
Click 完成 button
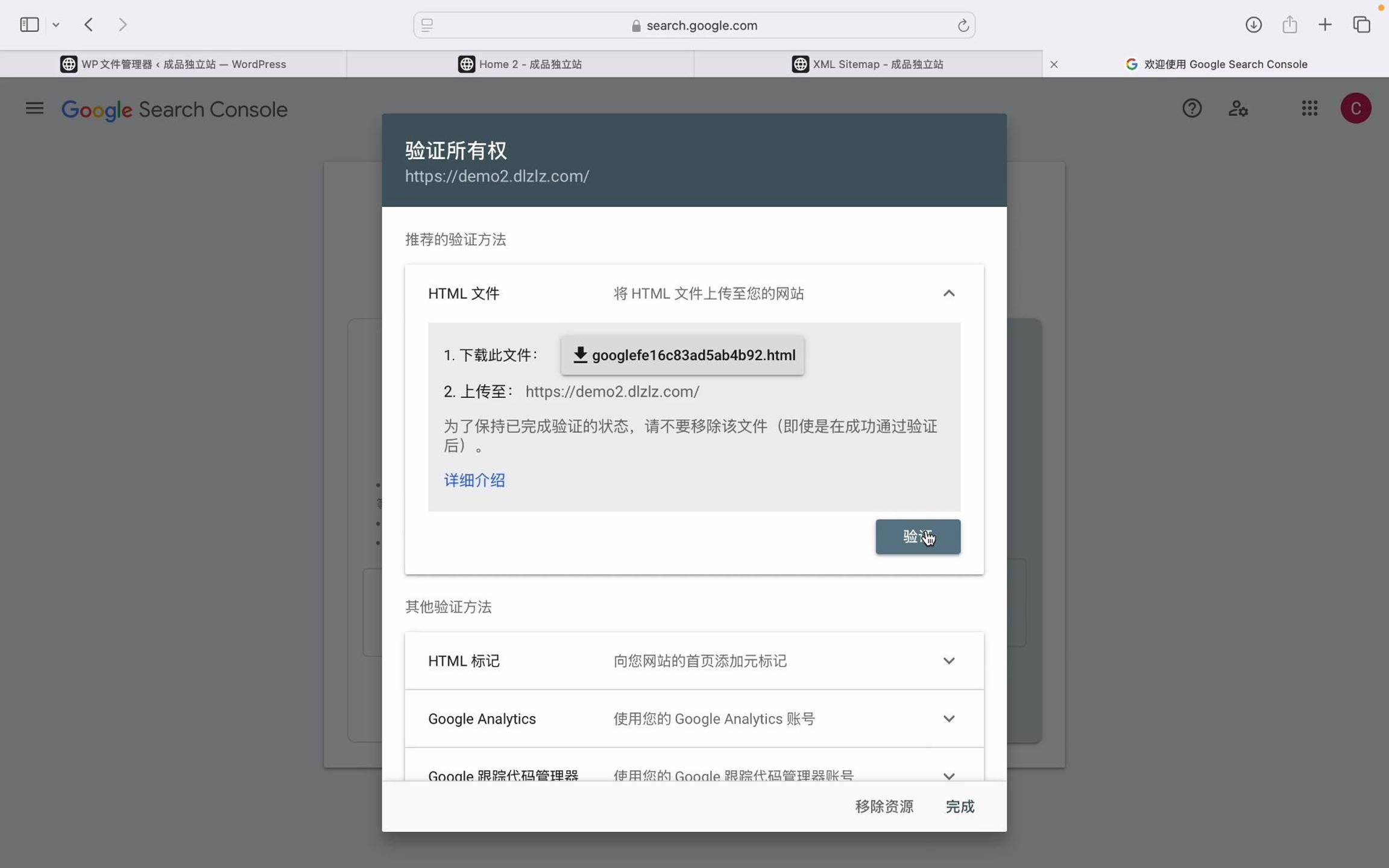960,807
